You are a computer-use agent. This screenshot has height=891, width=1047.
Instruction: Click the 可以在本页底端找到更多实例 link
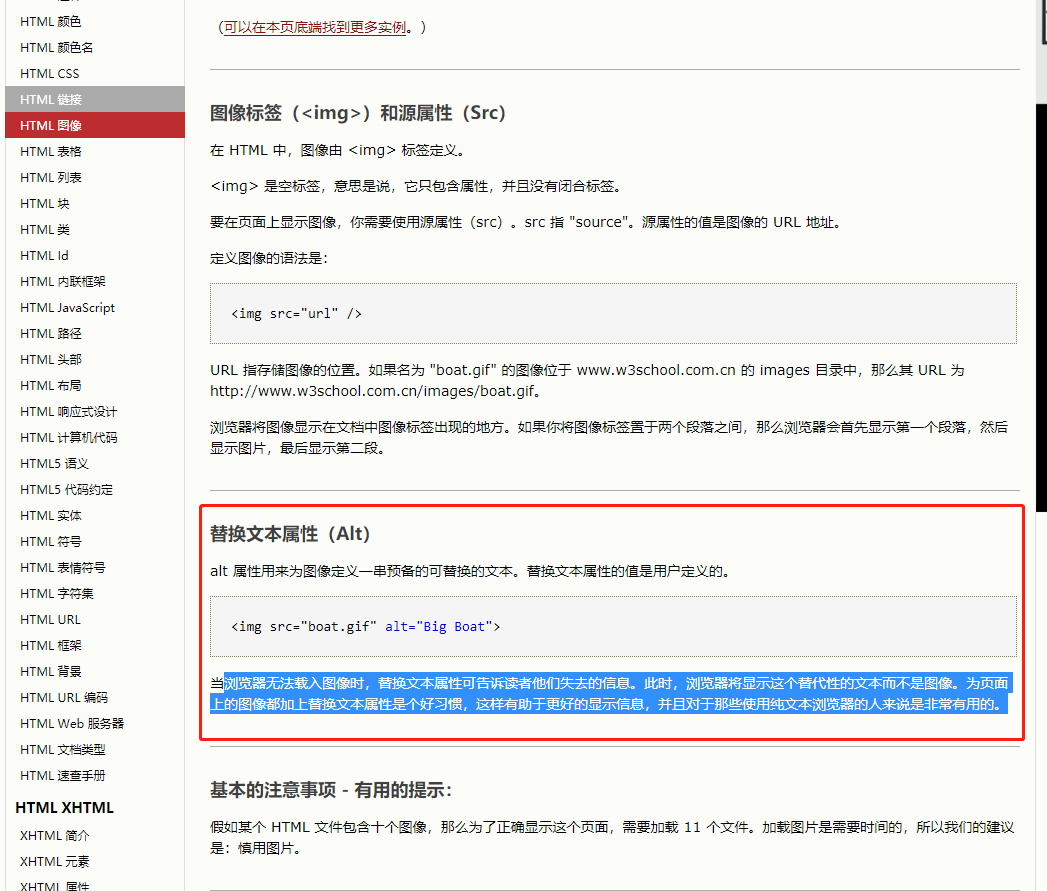coord(311,28)
